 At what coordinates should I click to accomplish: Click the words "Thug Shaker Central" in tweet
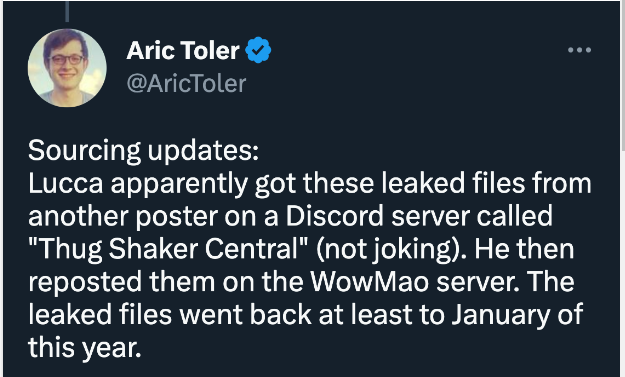tap(168, 249)
